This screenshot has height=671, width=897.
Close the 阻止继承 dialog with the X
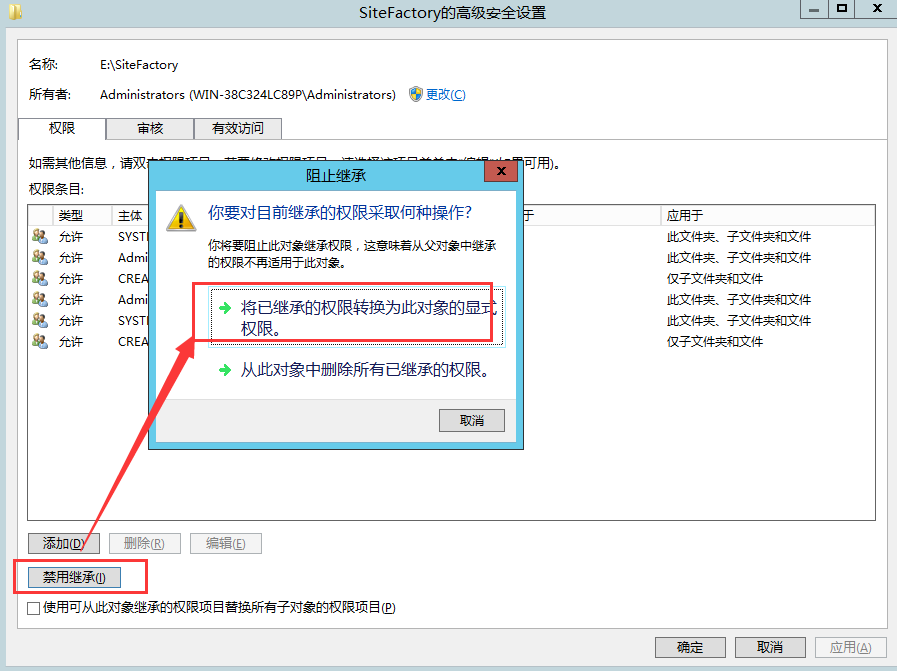click(x=501, y=171)
